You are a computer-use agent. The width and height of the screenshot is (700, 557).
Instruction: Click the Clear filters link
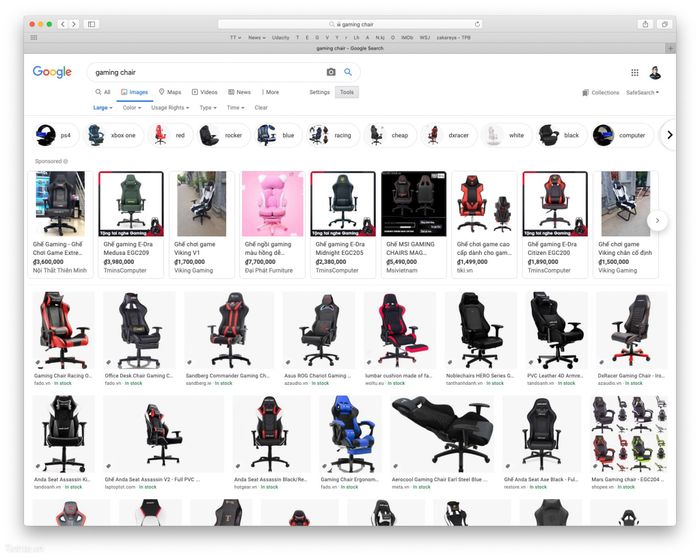point(261,107)
